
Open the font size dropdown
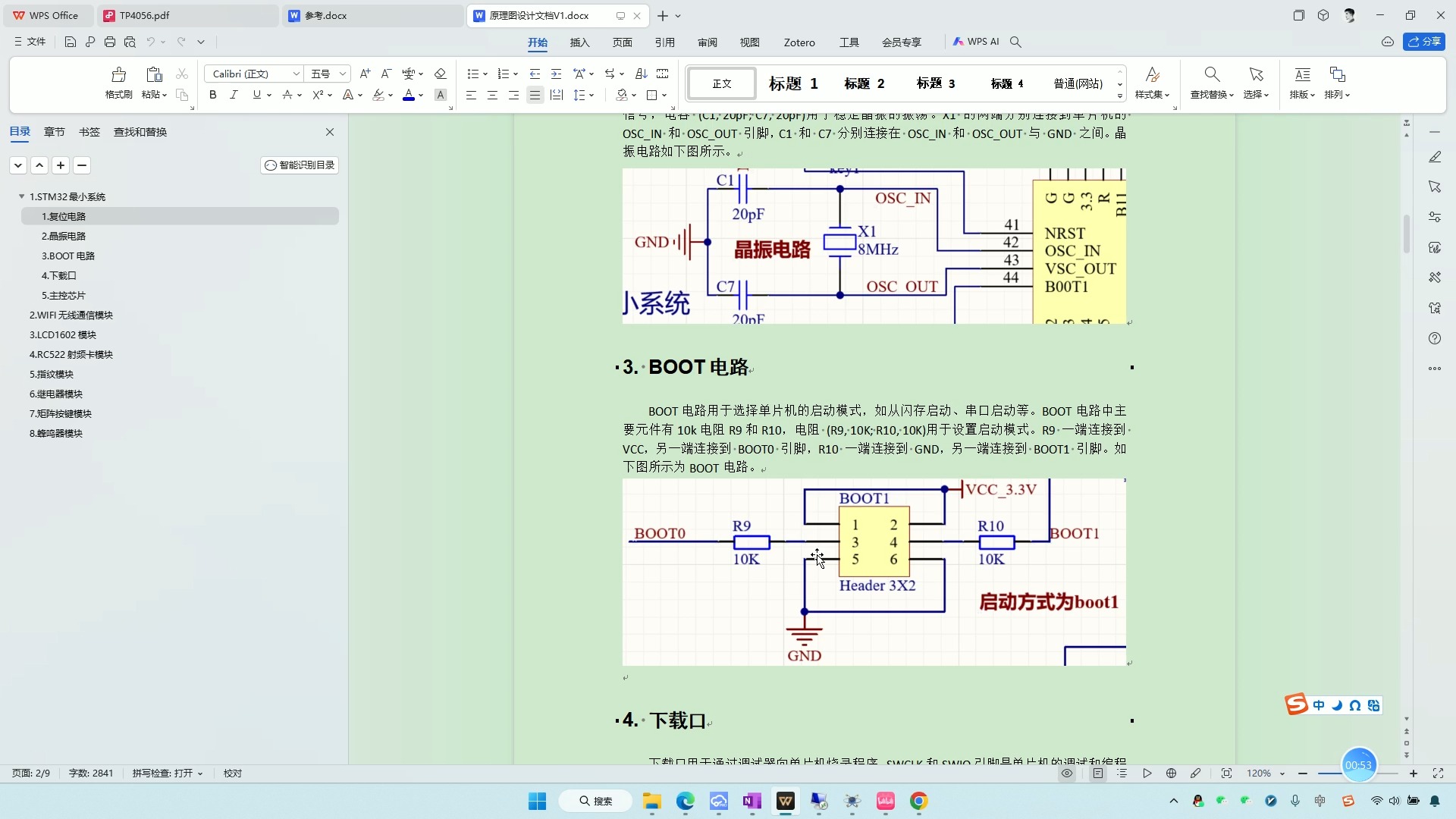pyautogui.click(x=343, y=74)
